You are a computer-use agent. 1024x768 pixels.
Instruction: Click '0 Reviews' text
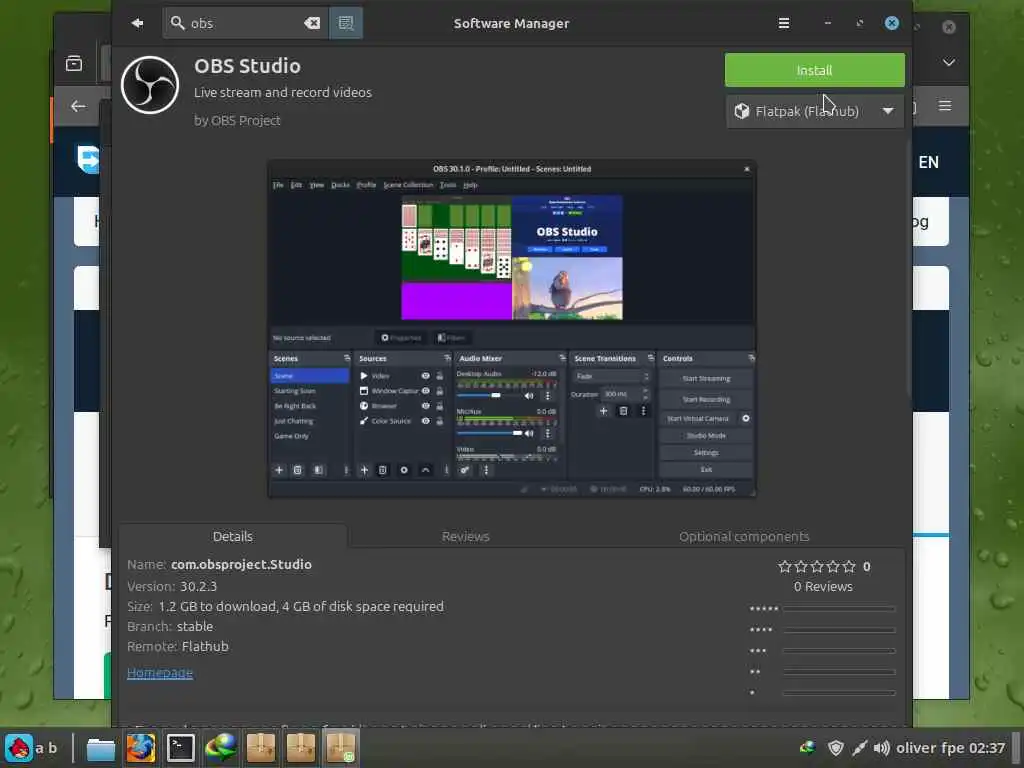click(x=823, y=586)
